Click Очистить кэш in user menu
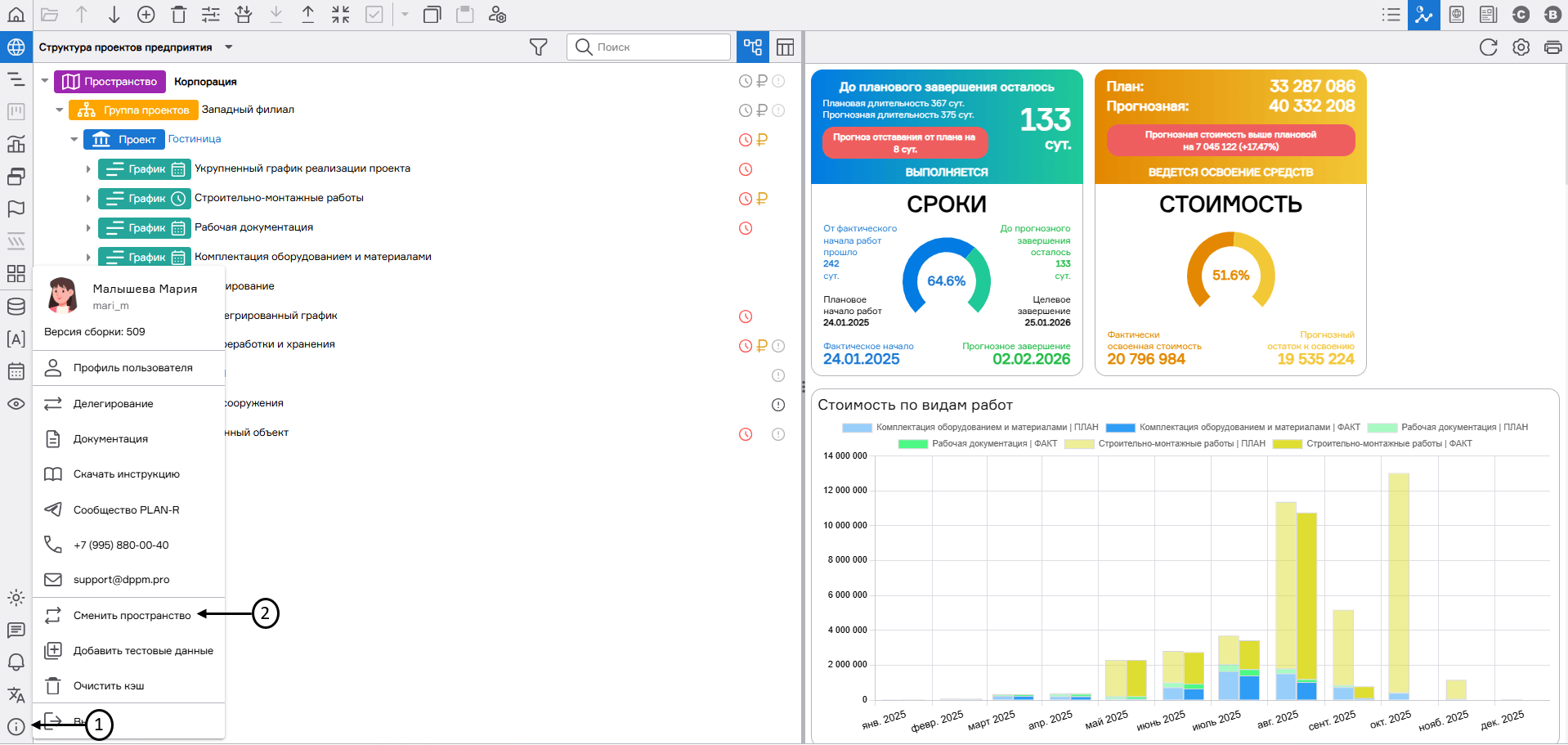 pyautogui.click(x=109, y=686)
